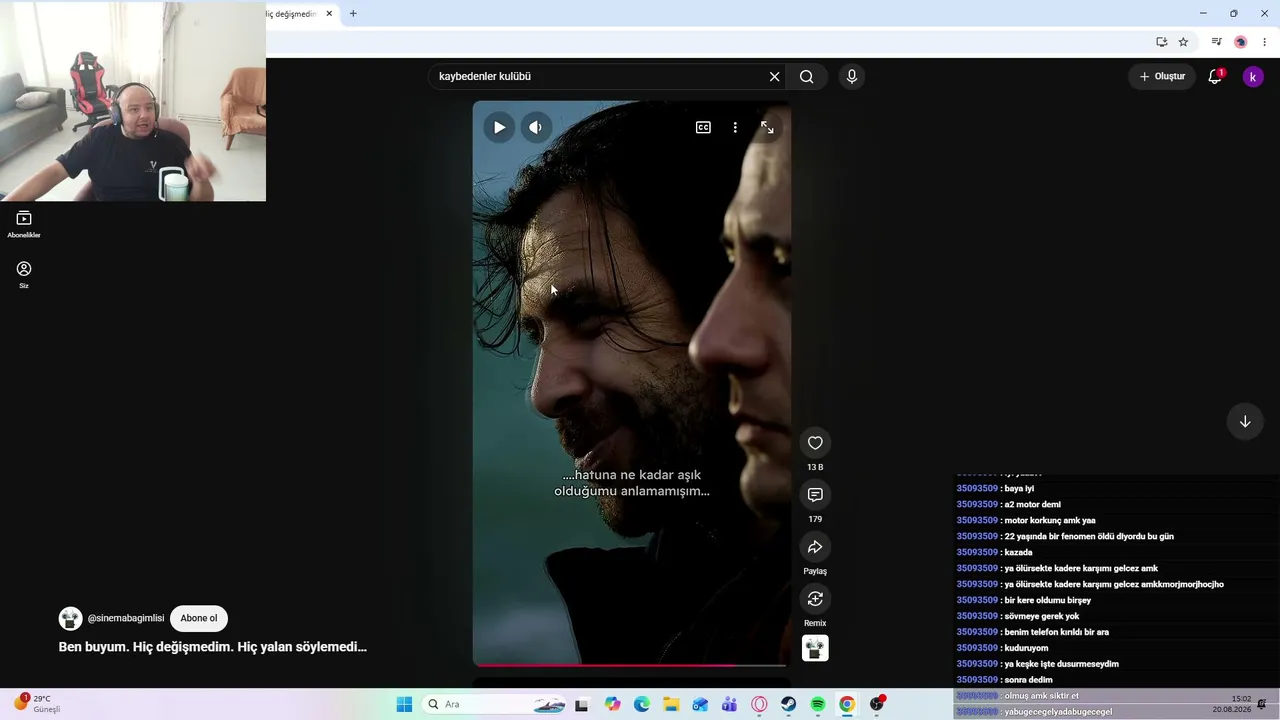Open the Shorts three-dot options menu
Viewport: 1280px width, 720px height.
point(735,127)
